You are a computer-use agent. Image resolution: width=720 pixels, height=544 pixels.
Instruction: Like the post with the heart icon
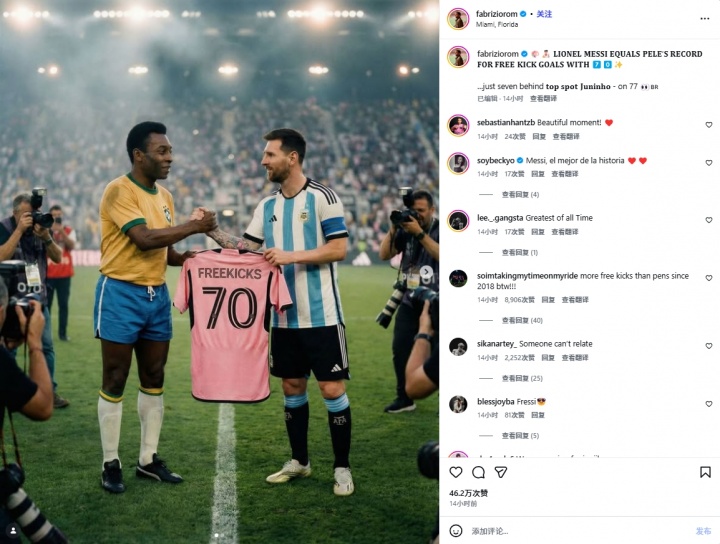456,472
